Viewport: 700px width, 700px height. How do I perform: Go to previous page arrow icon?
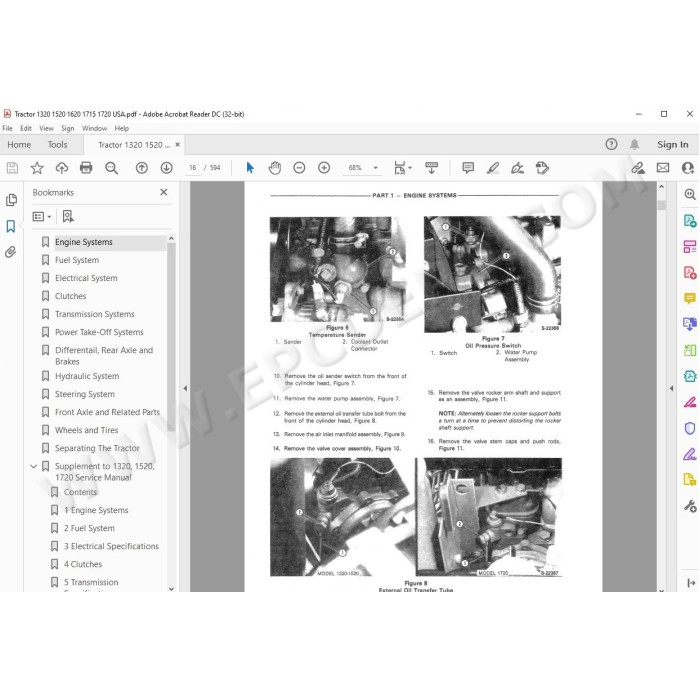pos(142,168)
